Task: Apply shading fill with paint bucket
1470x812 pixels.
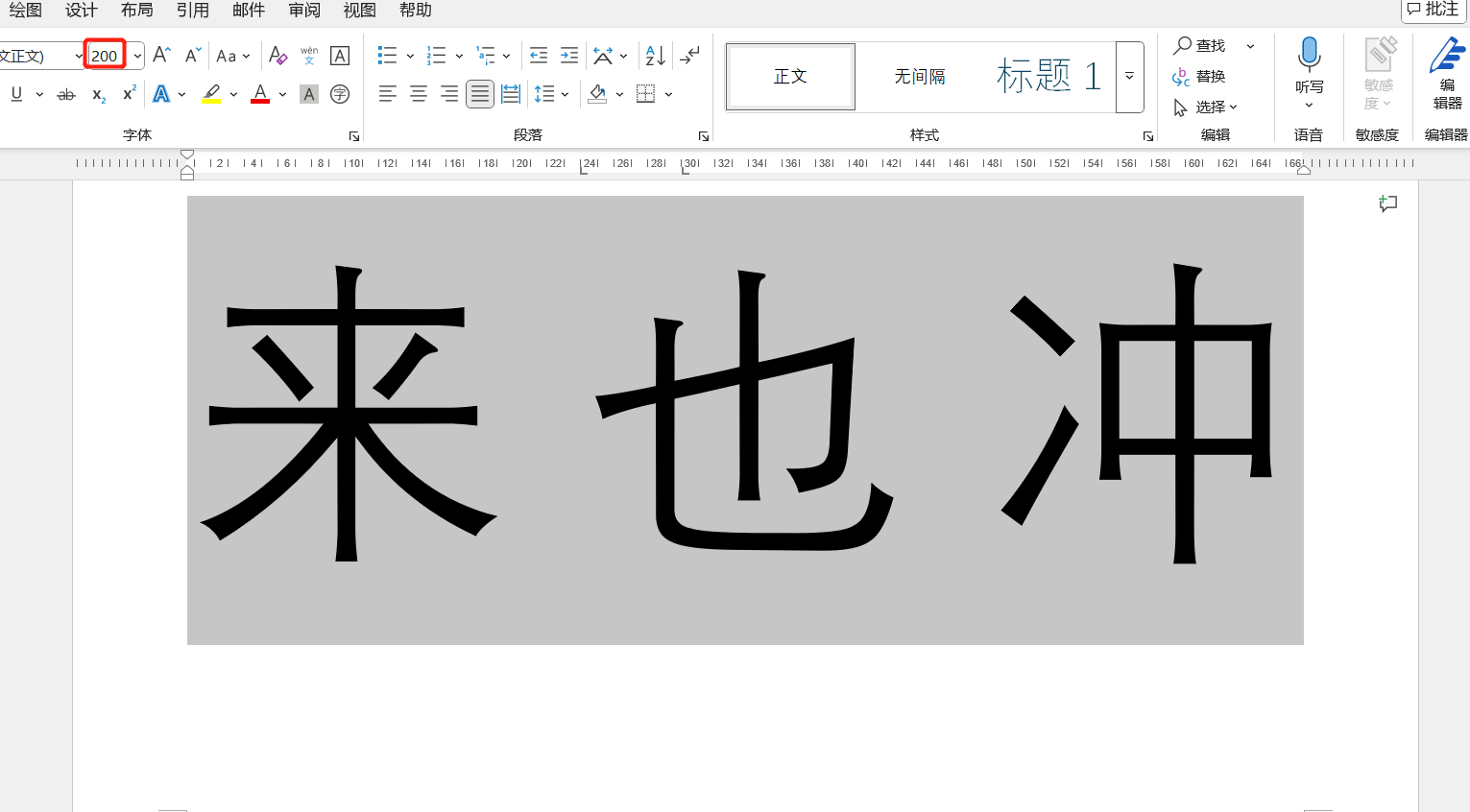Action: (597, 94)
